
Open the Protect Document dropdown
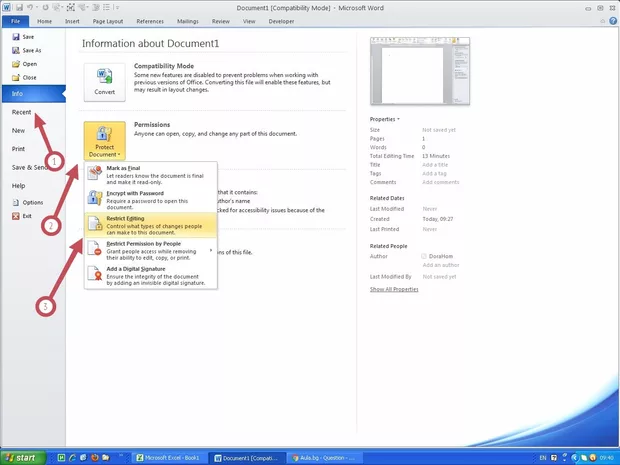click(104, 141)
